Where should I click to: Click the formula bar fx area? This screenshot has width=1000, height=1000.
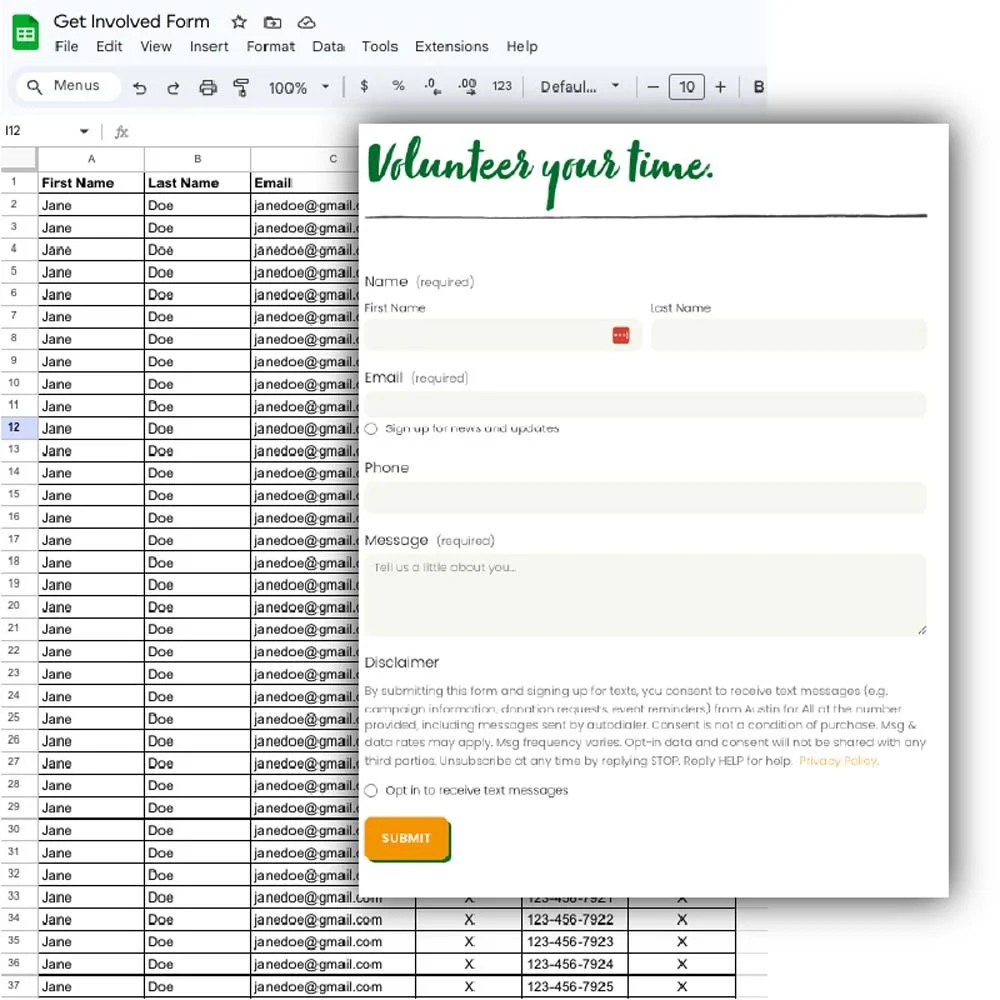point(121,131)
